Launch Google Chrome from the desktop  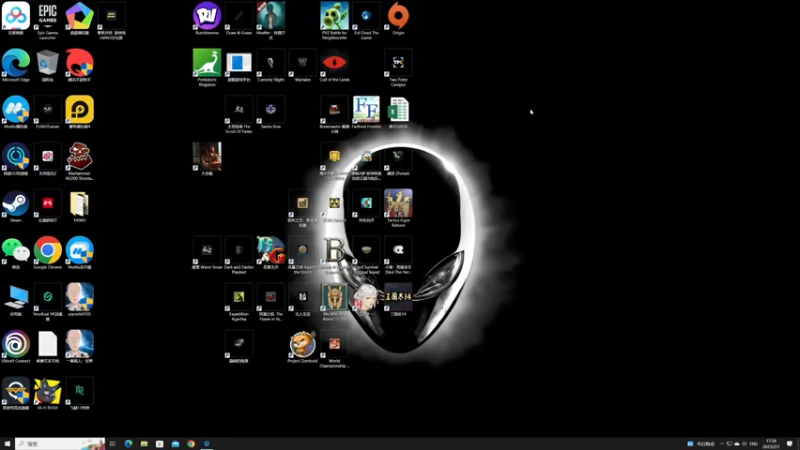click(x=47, y=251)
